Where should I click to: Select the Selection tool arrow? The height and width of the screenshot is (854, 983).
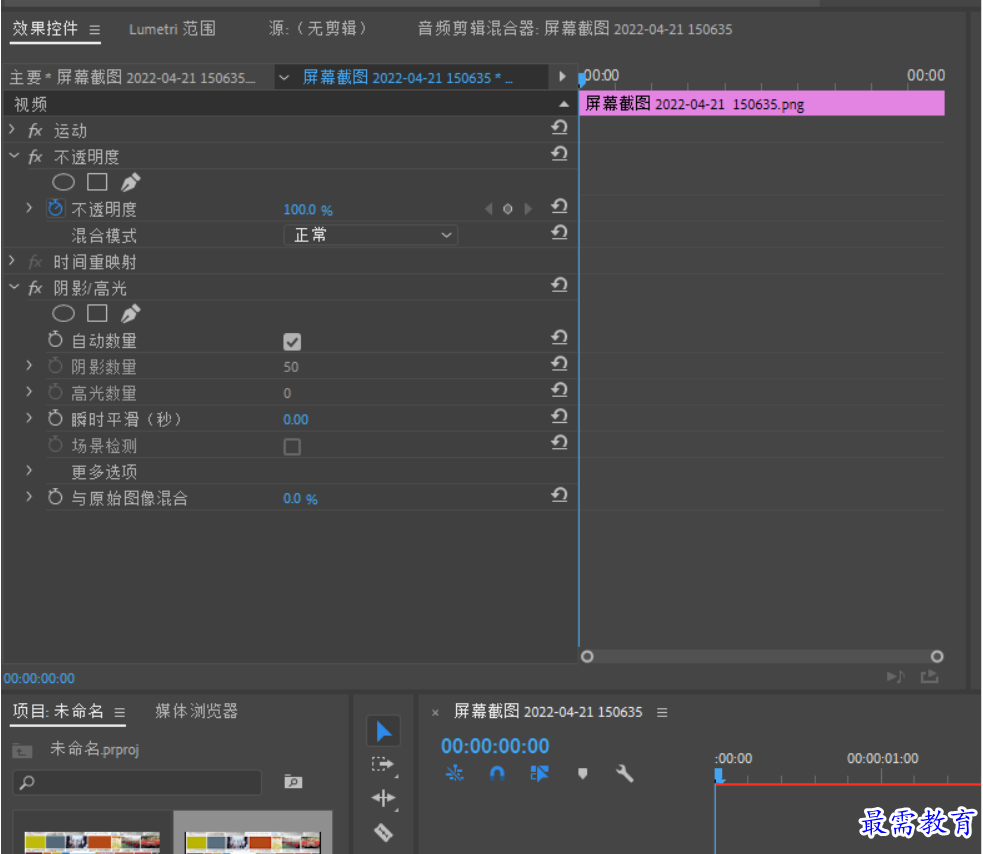(384, 731)
